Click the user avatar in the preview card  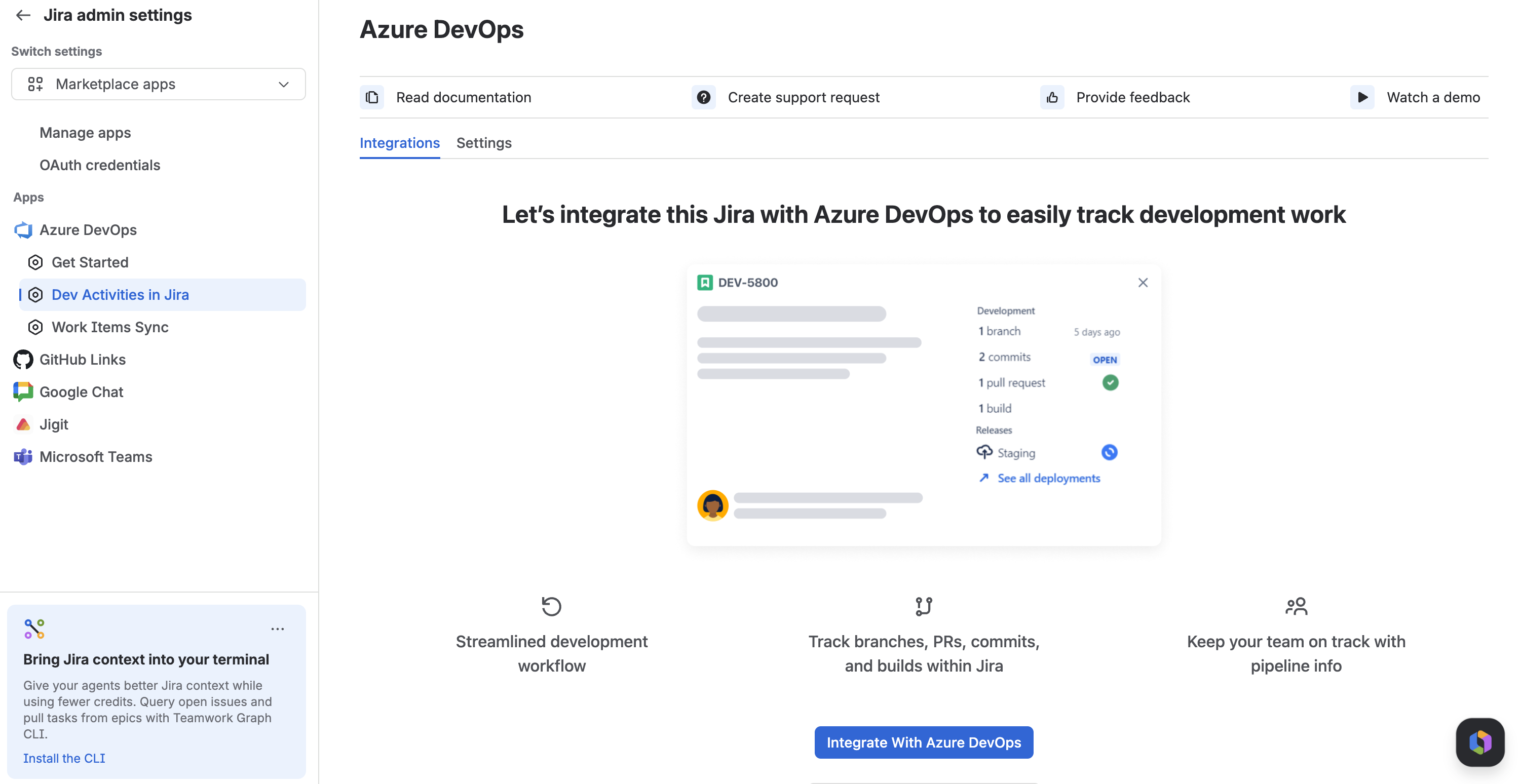[713, 505]
